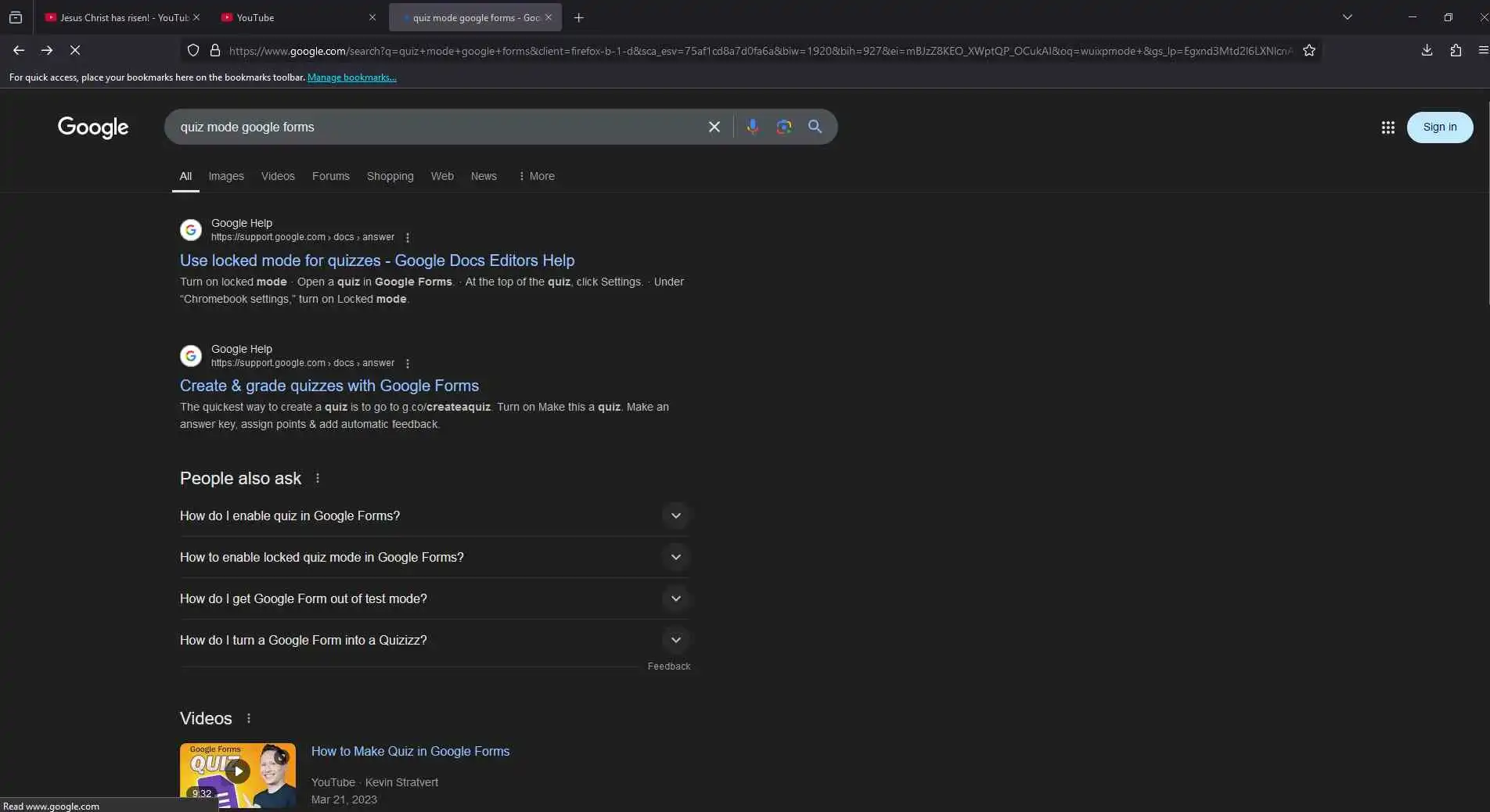Screen dimensions: 1490x812
Task: Click the Sign in button
Action: tap(1440, 128)
